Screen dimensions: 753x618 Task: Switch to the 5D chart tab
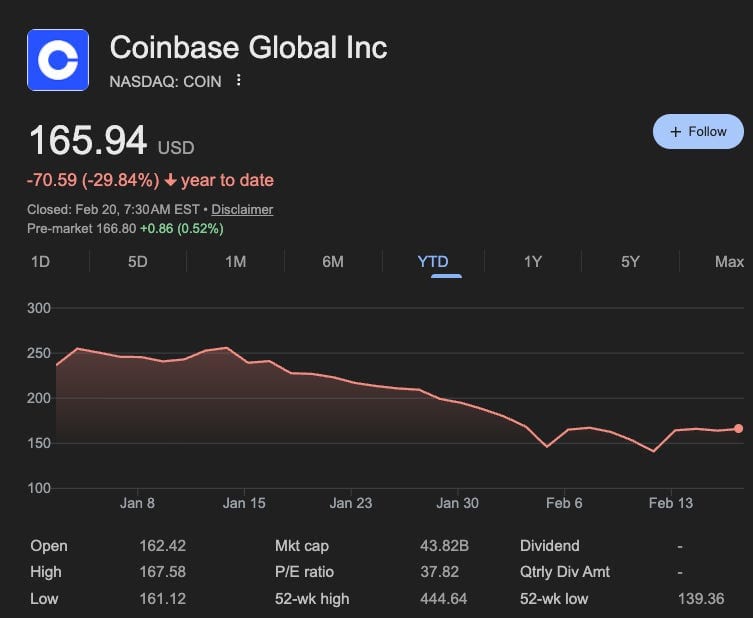(x=138, y=262)
